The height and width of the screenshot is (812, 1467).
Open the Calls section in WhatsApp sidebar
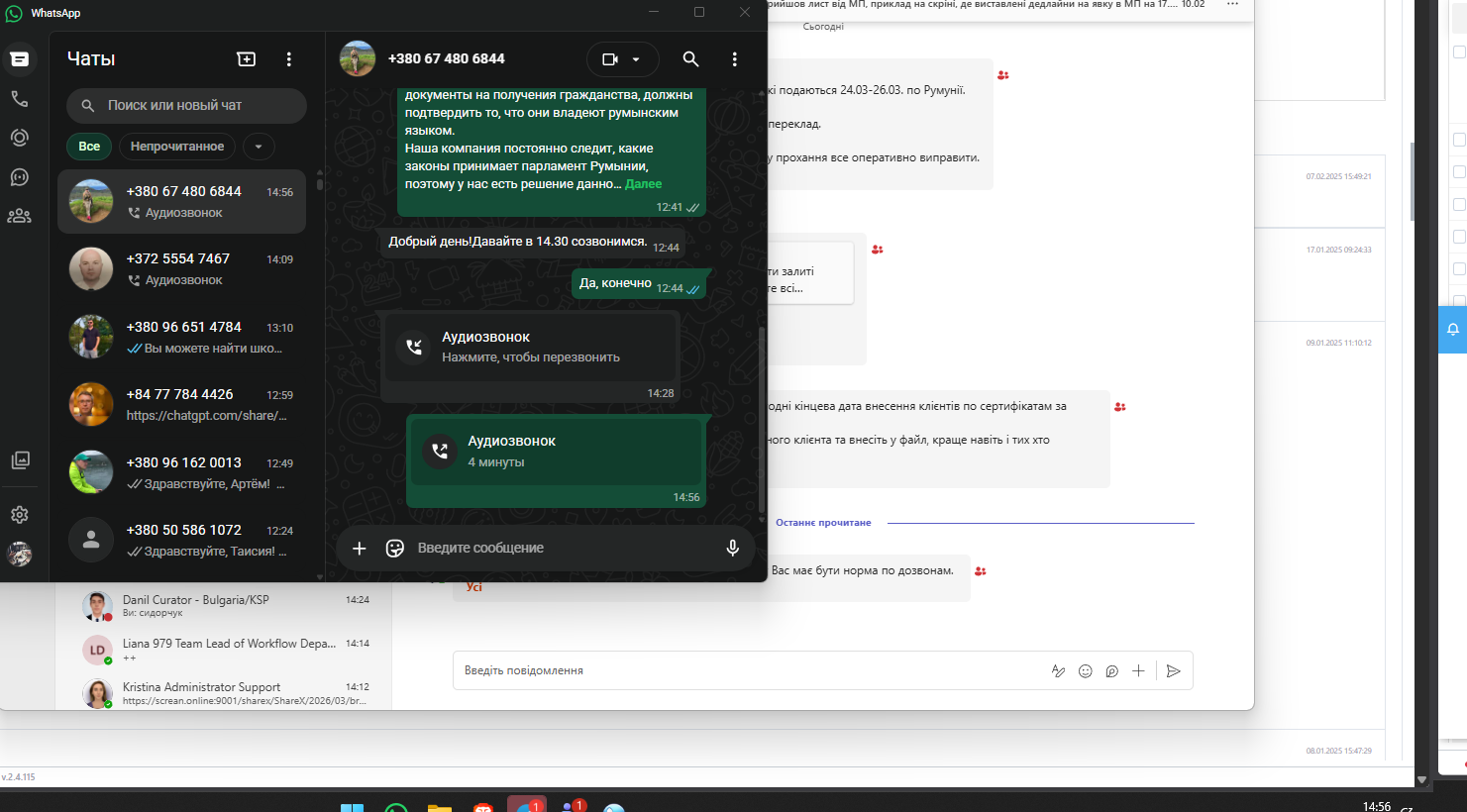tap(20, 99)
